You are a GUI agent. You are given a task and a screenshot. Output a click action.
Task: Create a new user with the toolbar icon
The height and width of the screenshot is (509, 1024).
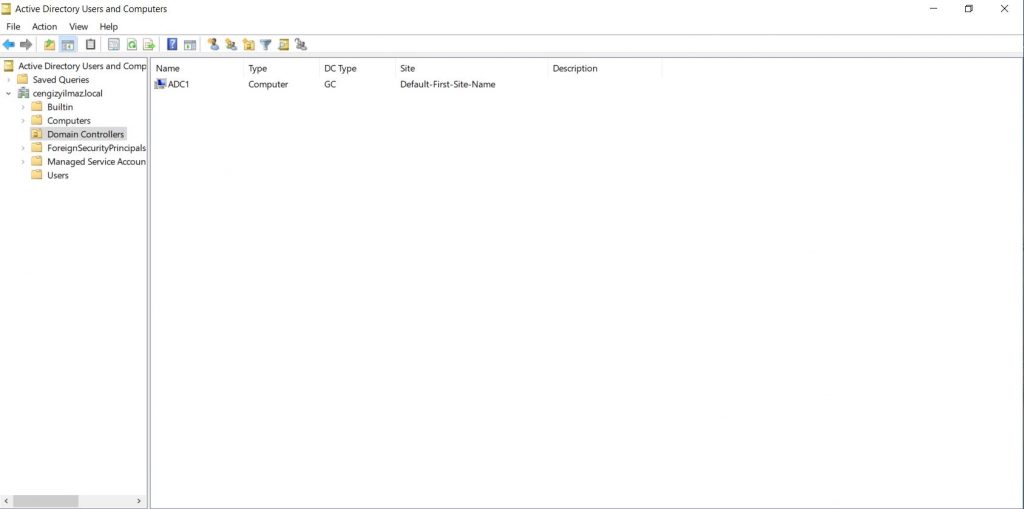point(213,44)
